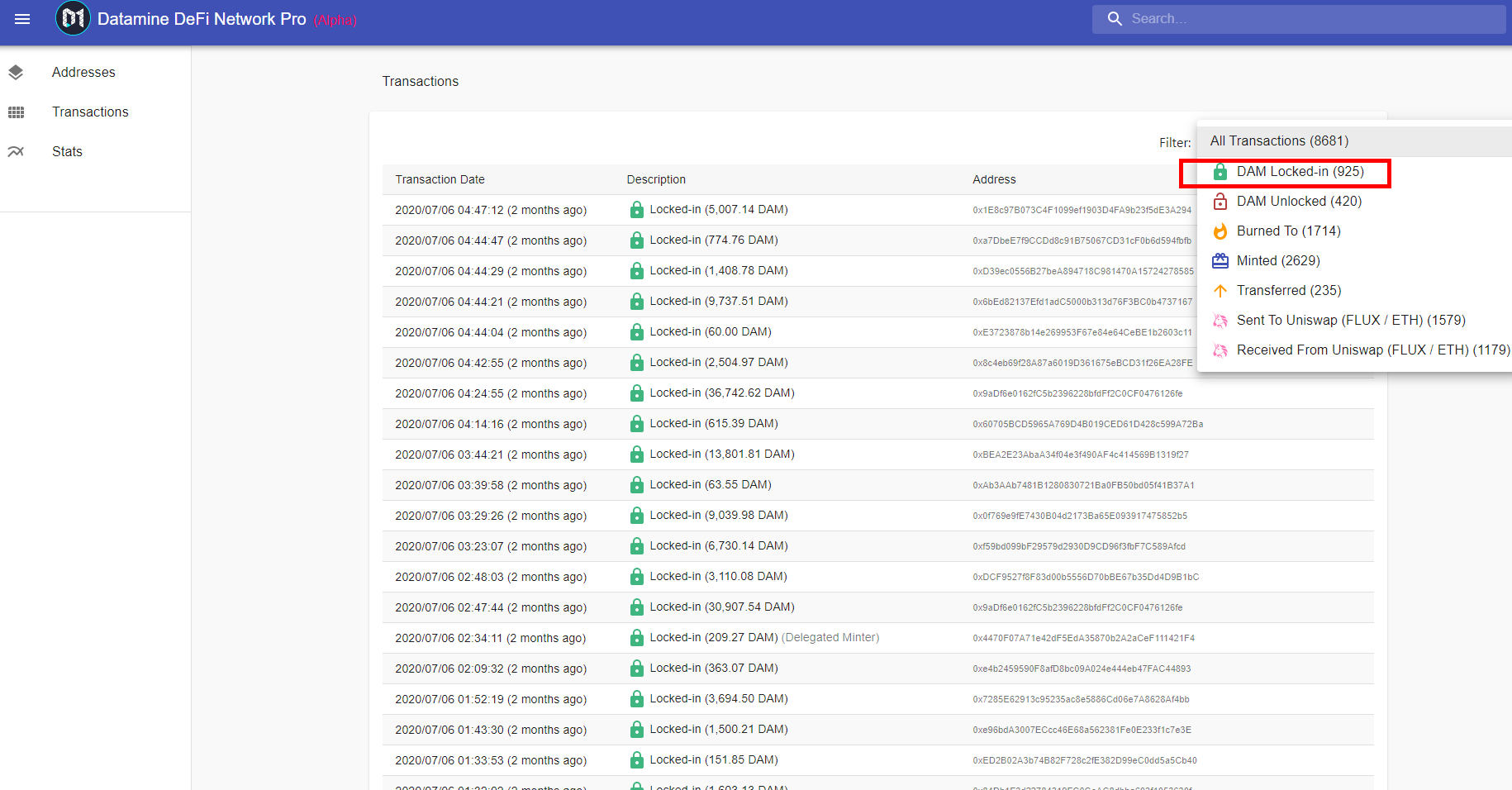Click lock icon in Locked-in 9,737.51 DAM row
The width and height of the screenshot is (1512, 790).
tap(637, 302)
